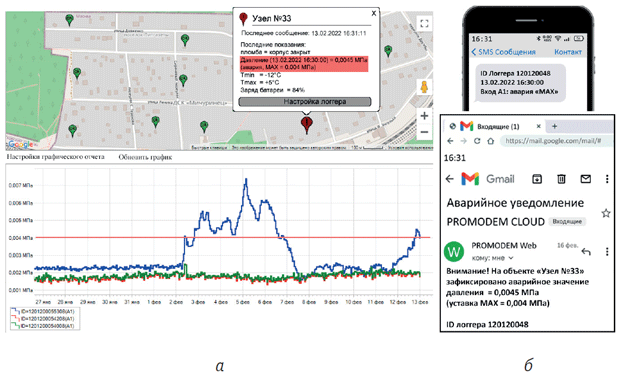Select the SMS bubble ID Логгера 120120048
Screen dimensions: 620x376
tap(520, 83)
